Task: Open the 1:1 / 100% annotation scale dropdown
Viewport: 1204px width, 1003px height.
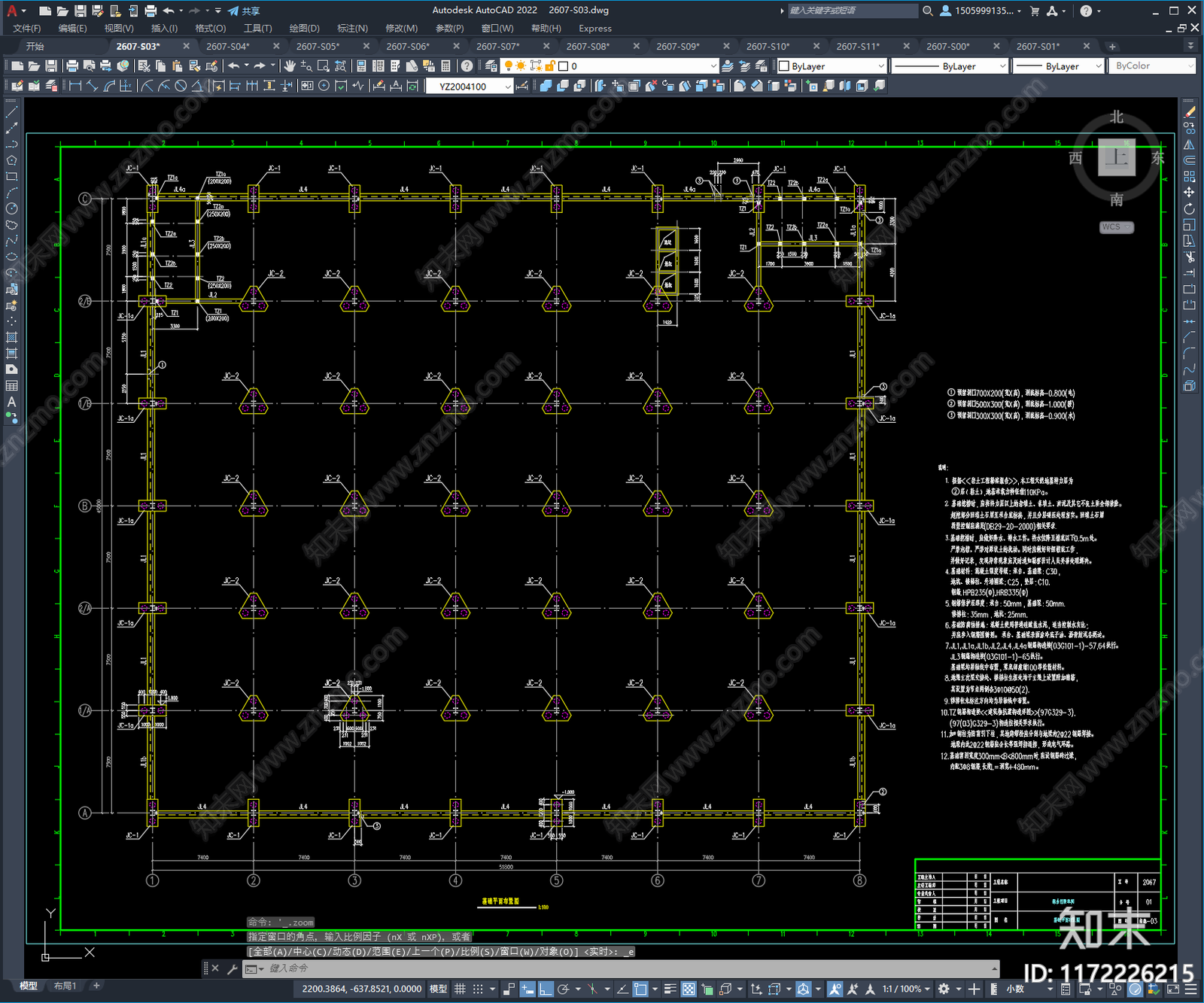Action: 907,989
